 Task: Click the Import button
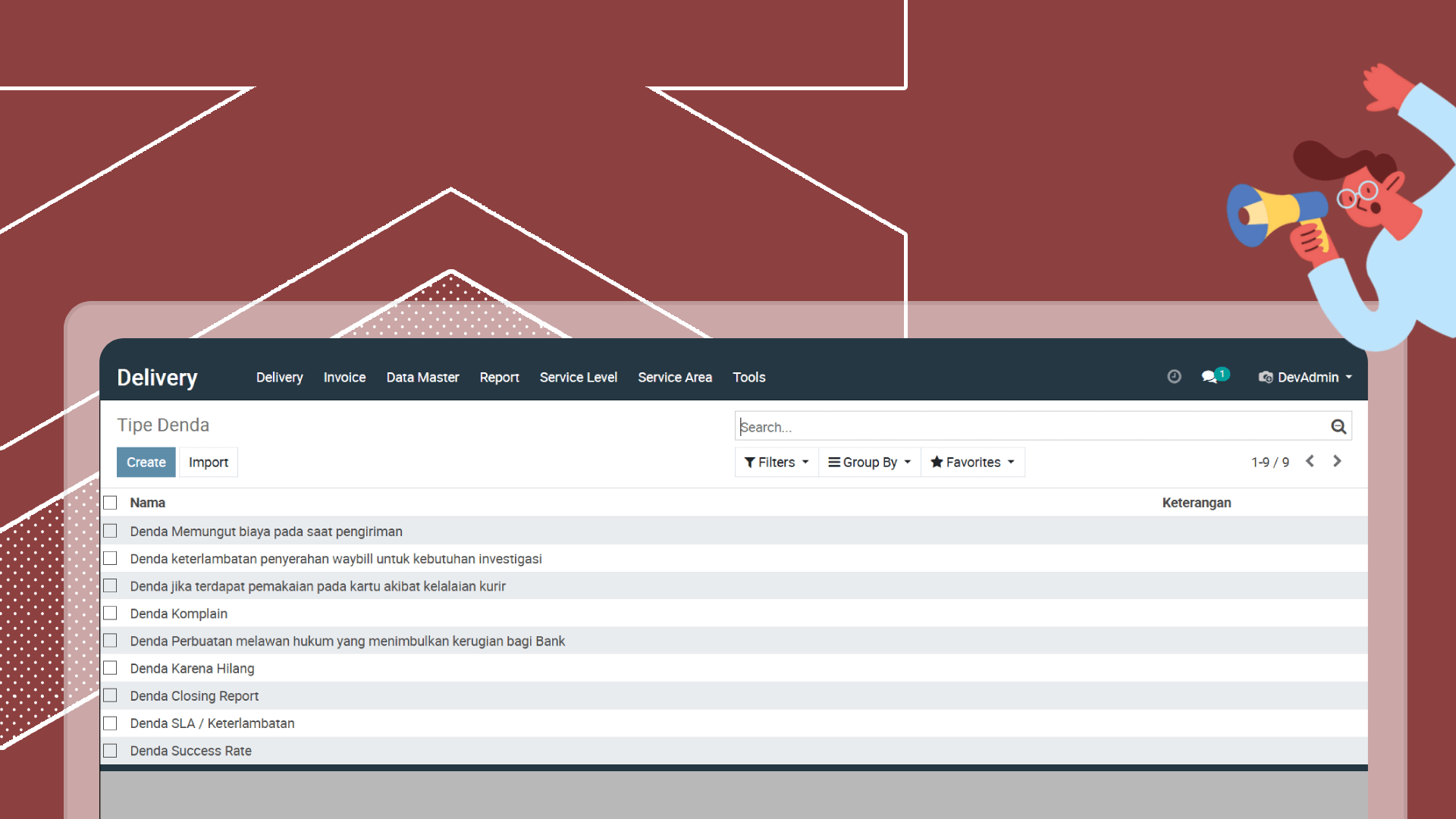coord(208,462)
